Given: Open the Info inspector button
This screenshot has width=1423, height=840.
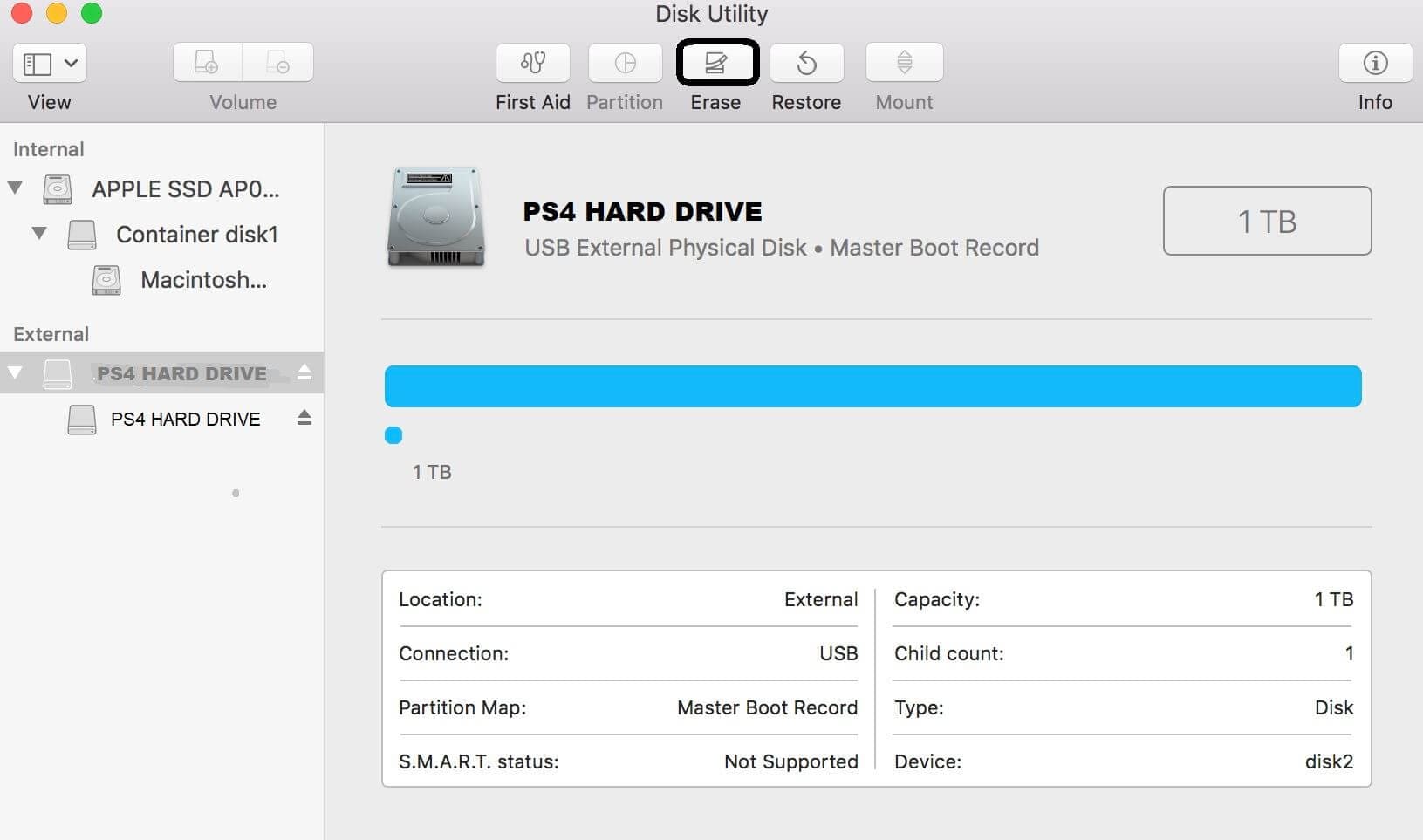Looking at the screenshot, I should pos(1375,63).
